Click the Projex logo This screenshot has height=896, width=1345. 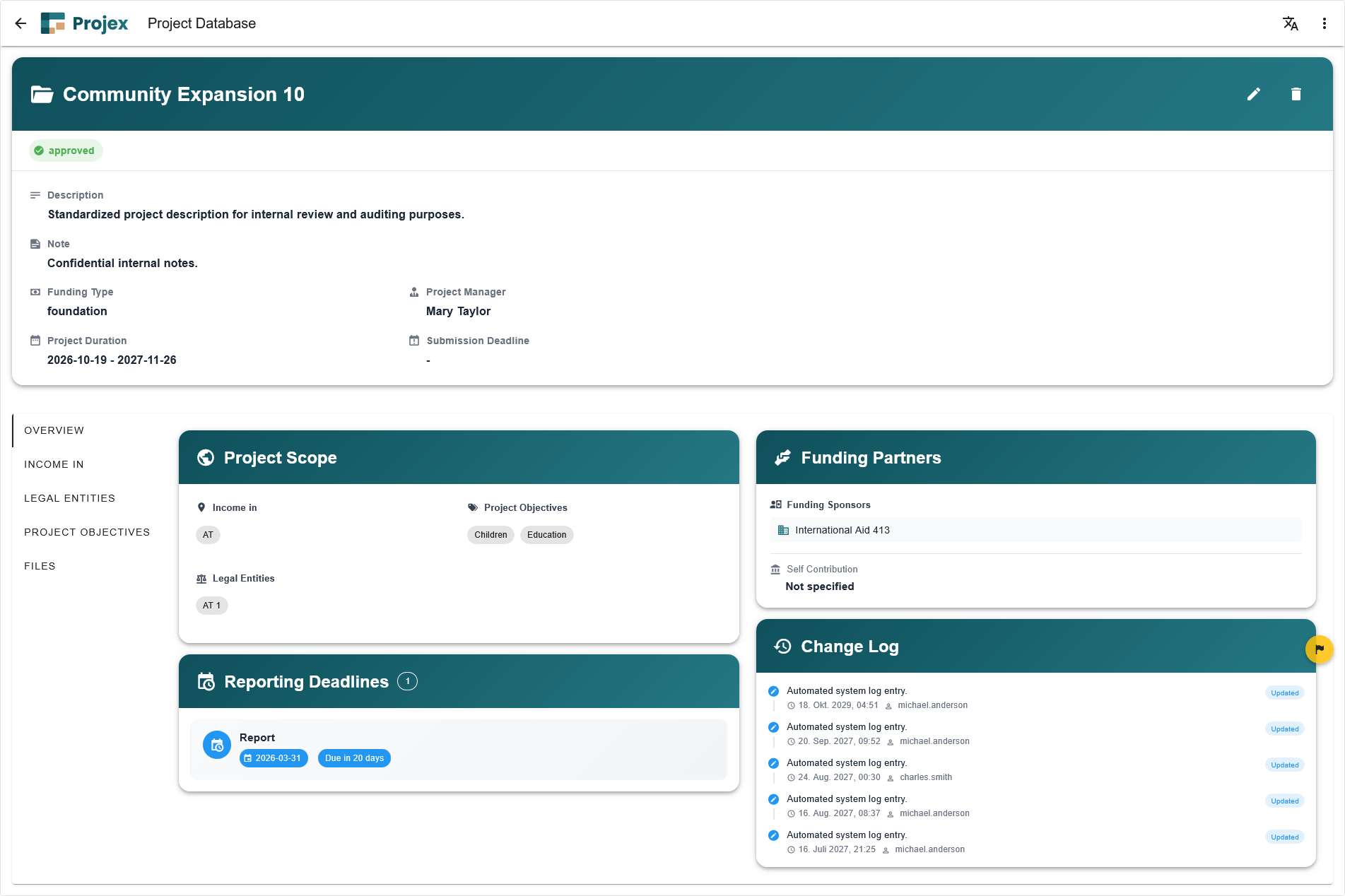click(85, 23)
